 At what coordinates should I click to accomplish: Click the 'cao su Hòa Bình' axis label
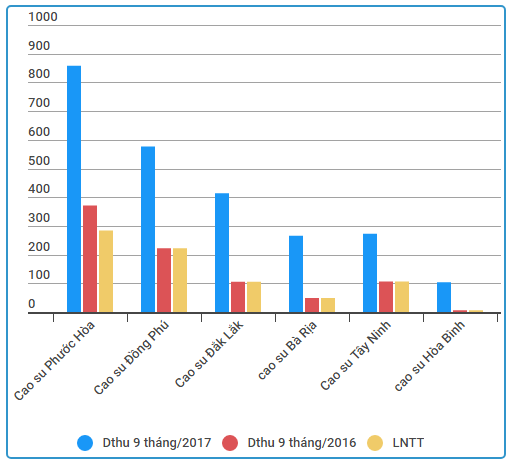coord(429,356)
